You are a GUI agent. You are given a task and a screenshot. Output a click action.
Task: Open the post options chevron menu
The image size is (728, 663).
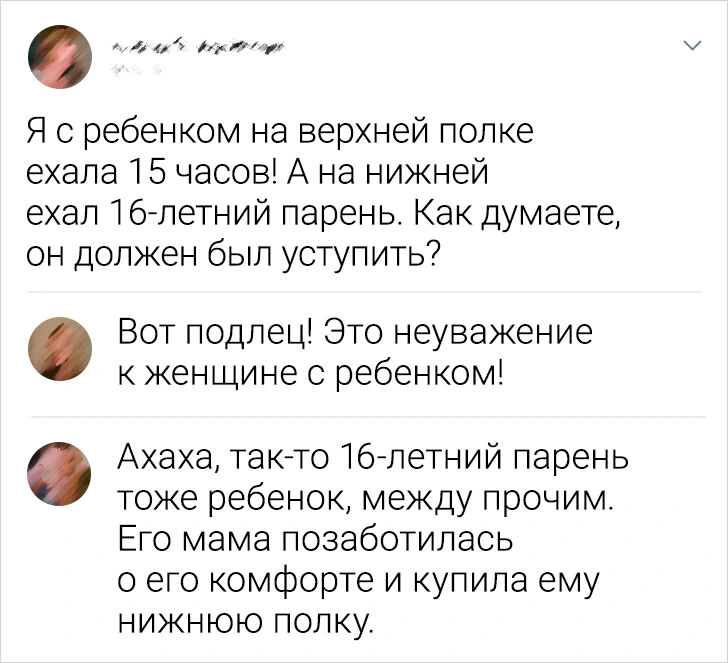pos(693,46)
